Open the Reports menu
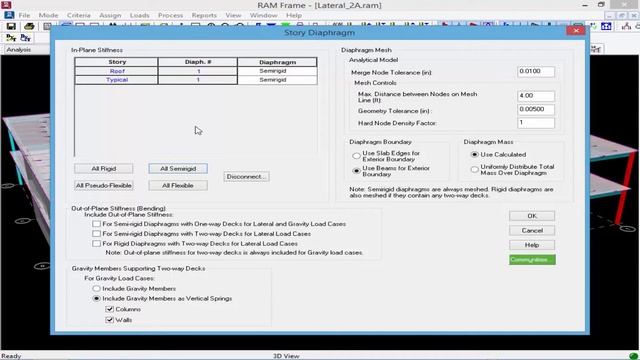 point(204,15)
